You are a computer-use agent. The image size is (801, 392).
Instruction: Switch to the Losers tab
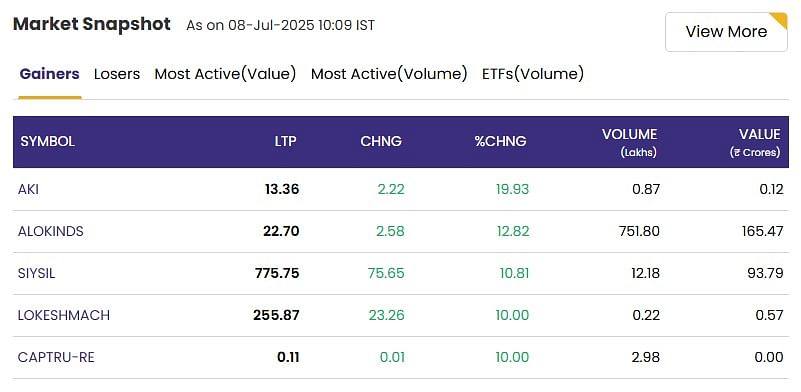click(x=116, y=74)
